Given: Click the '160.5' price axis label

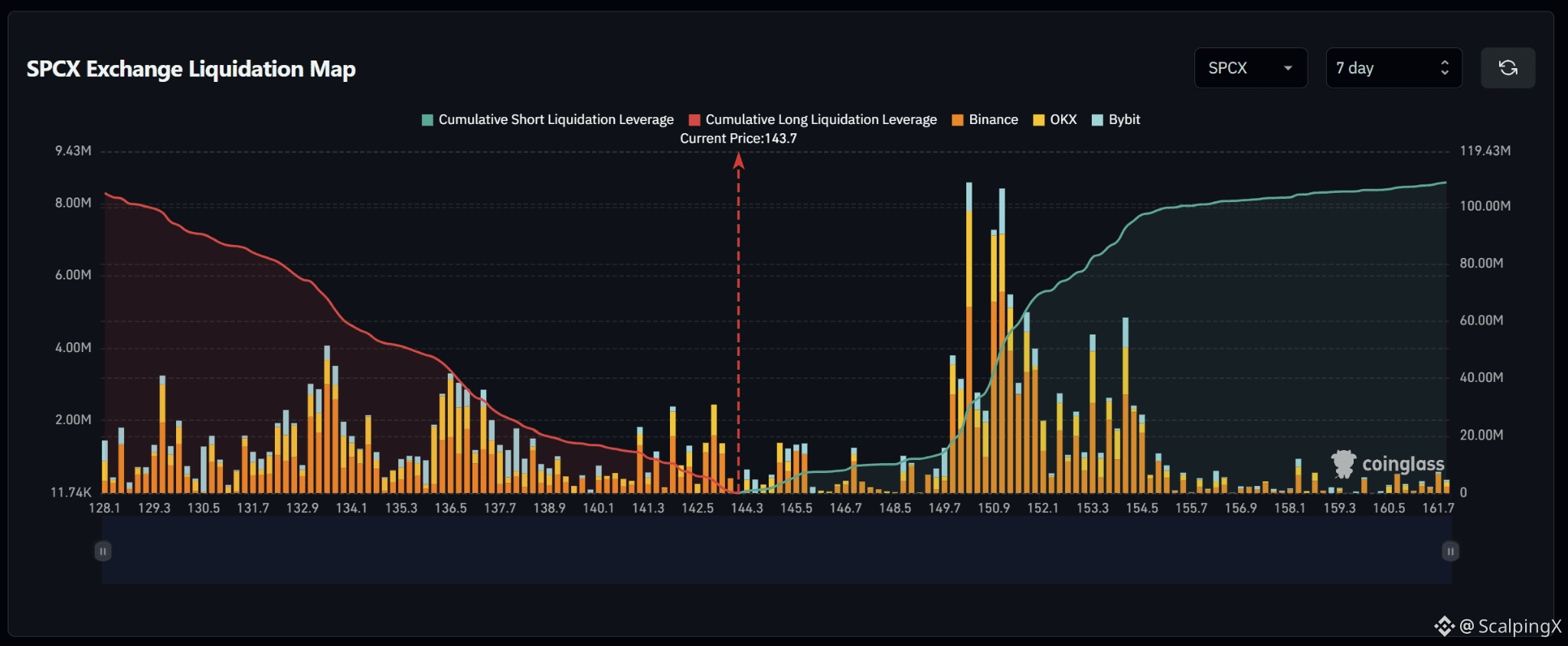Looking at the screenshot, I should (1389, 507).
